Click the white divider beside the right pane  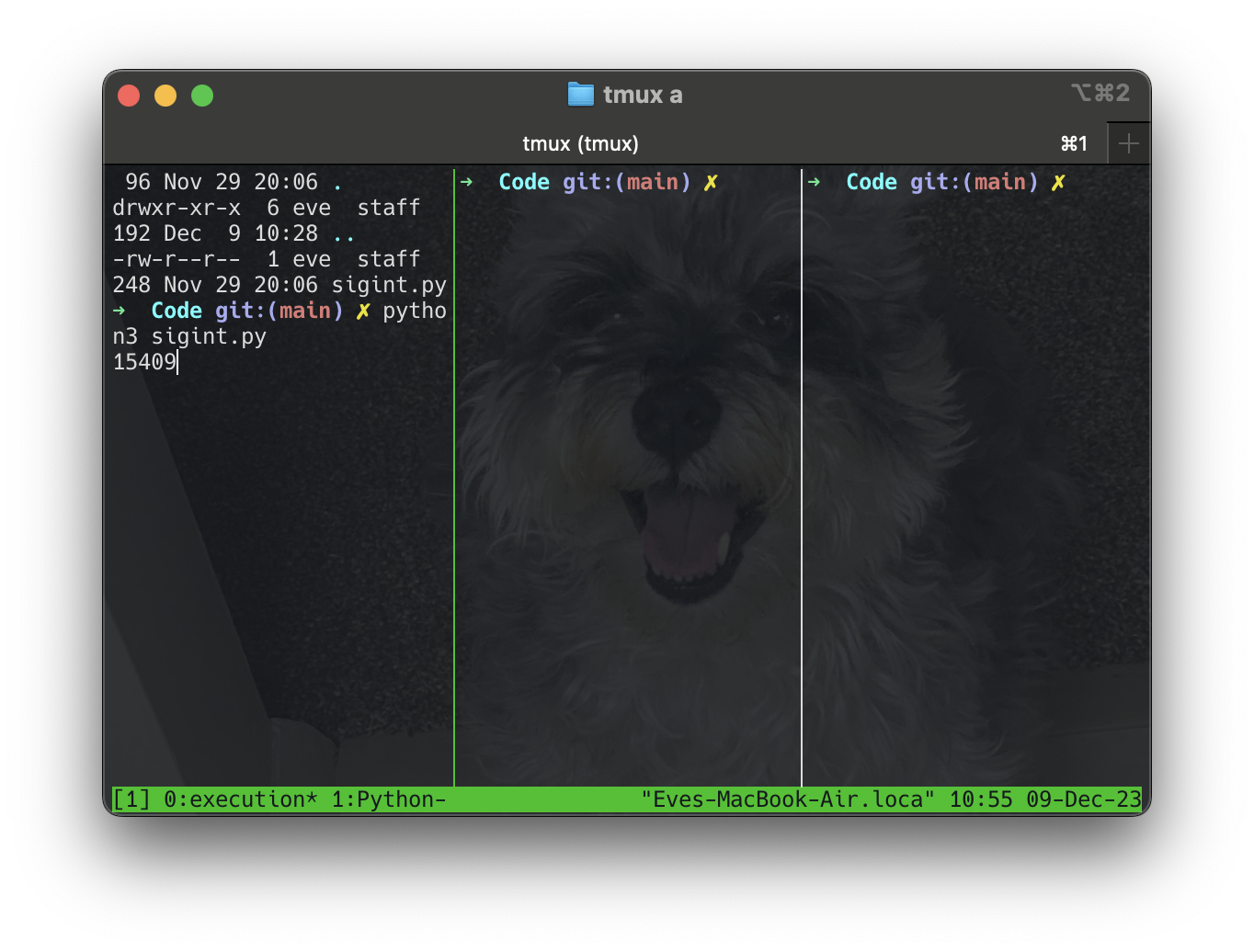point(802,478)
